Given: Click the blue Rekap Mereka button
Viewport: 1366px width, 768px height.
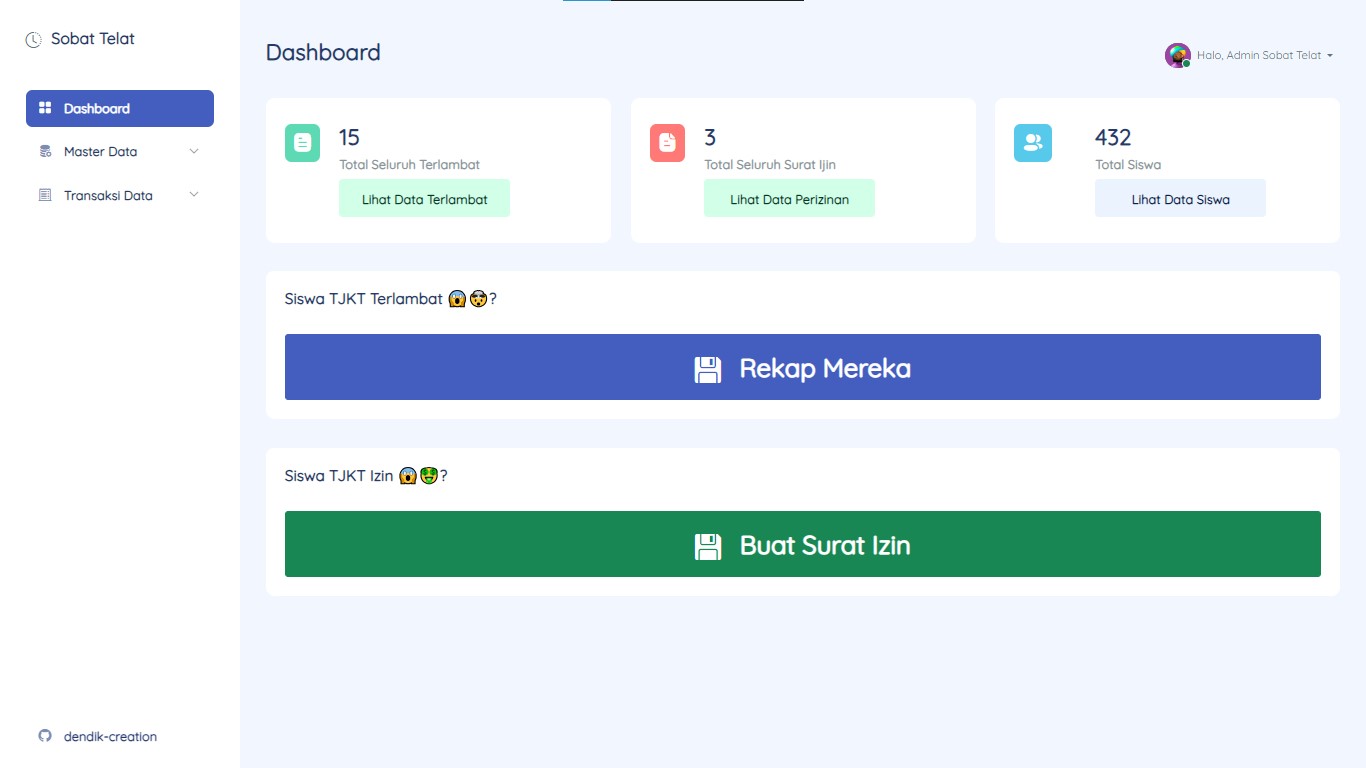Looking at the screenshot, I should click(802, 367).
